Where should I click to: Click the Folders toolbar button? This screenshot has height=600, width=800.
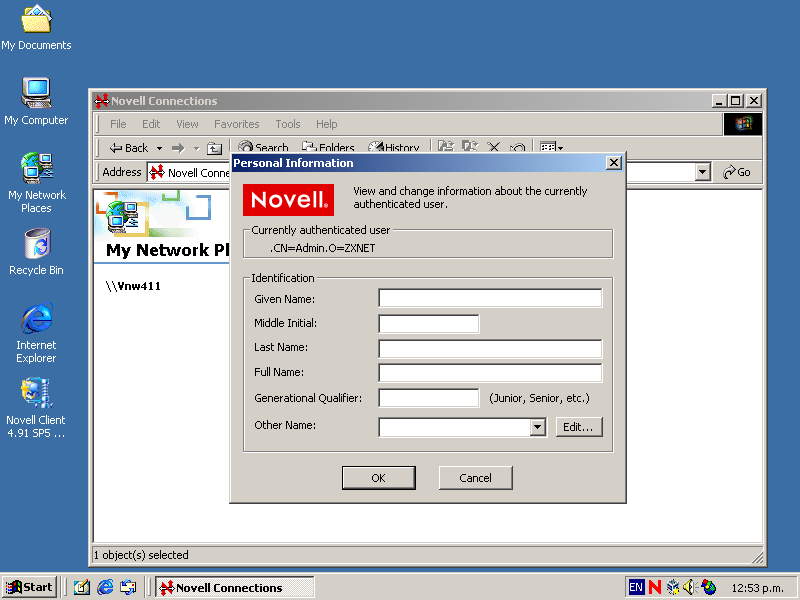[x=328, y=148]
